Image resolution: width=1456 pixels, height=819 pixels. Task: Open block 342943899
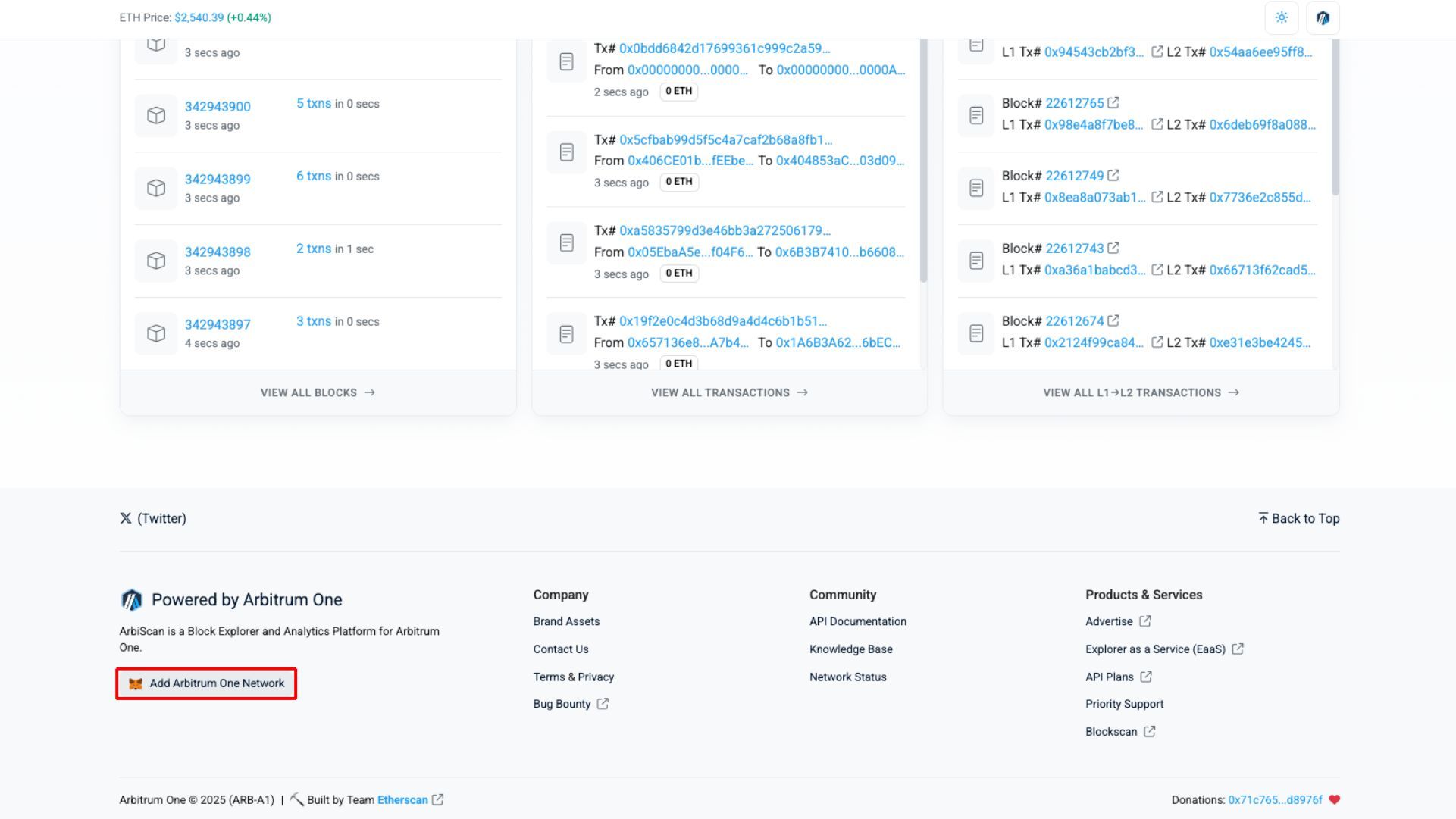pyautogui.click(x=218, y=180)
